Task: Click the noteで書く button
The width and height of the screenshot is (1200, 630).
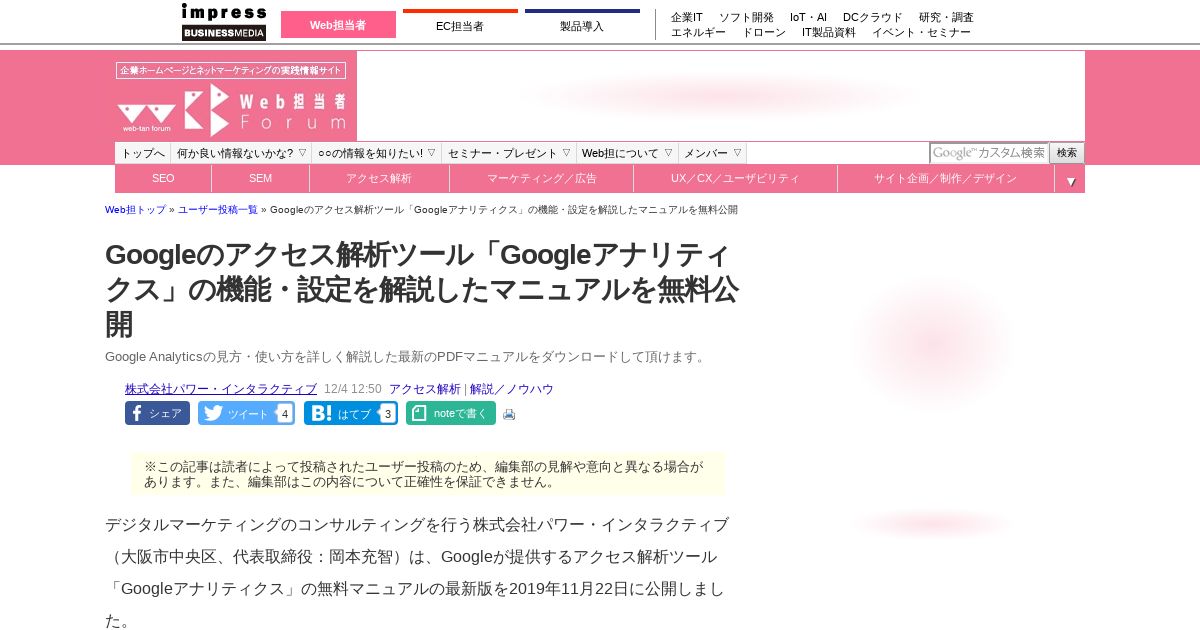Action: tap(451, 413)
